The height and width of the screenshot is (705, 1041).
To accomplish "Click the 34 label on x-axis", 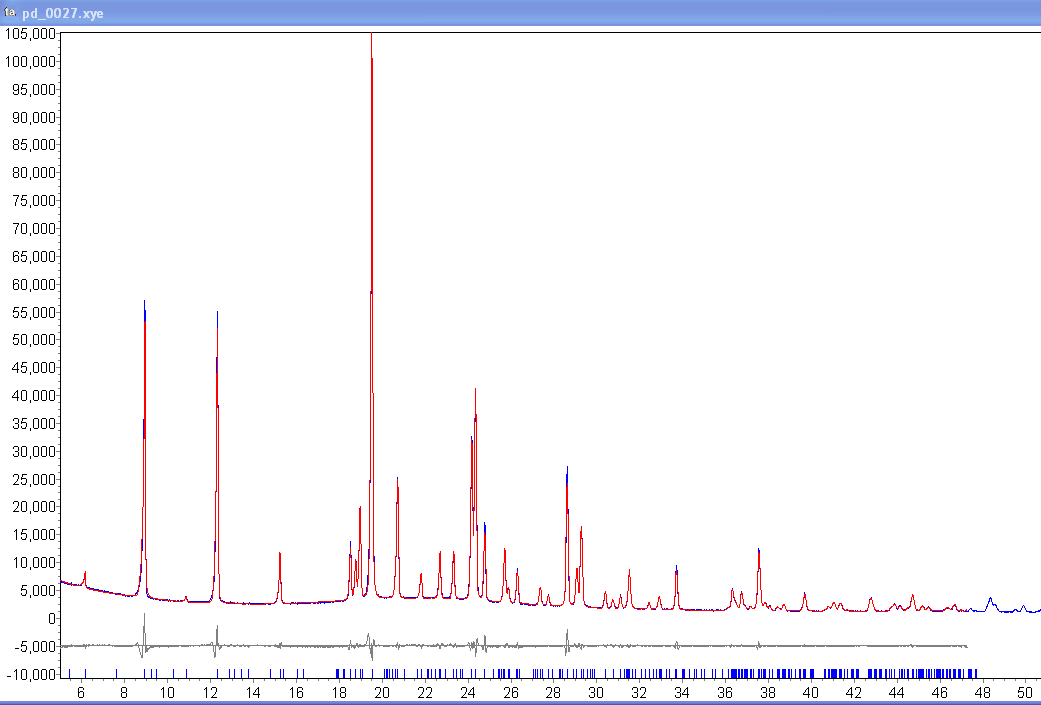I will point(682,692).
